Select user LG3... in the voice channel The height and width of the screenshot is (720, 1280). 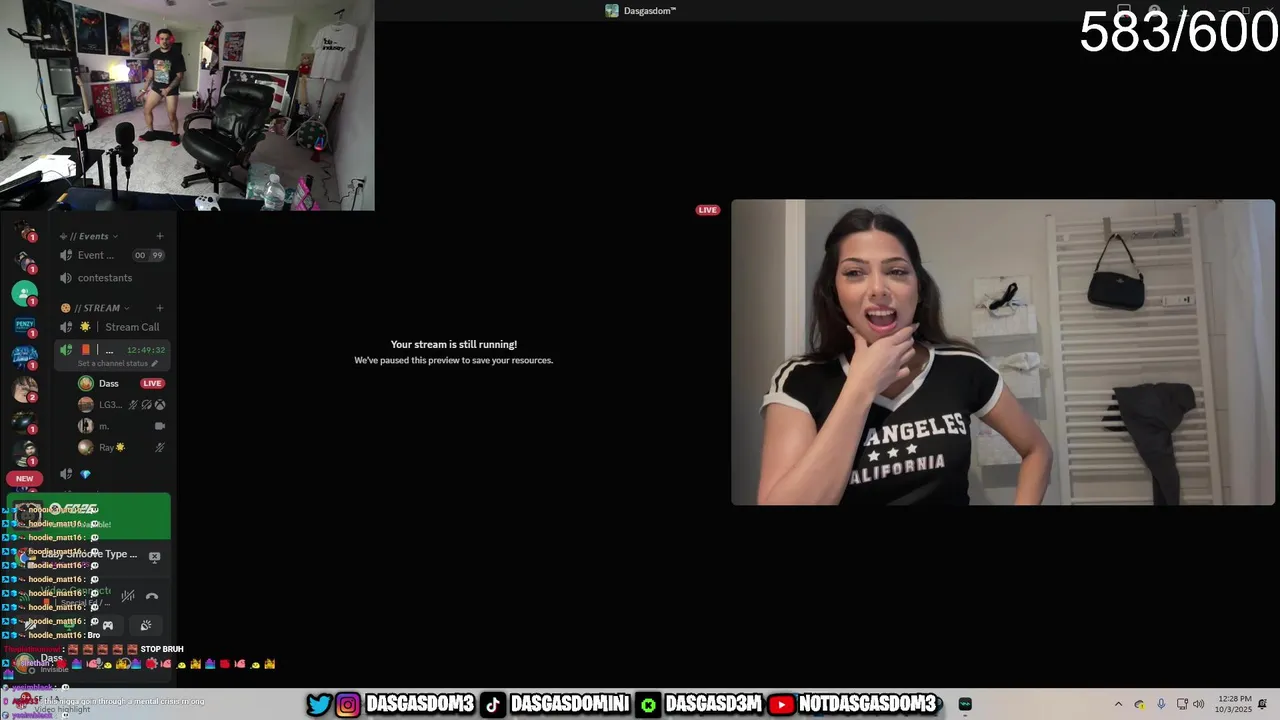coord(100,405)
